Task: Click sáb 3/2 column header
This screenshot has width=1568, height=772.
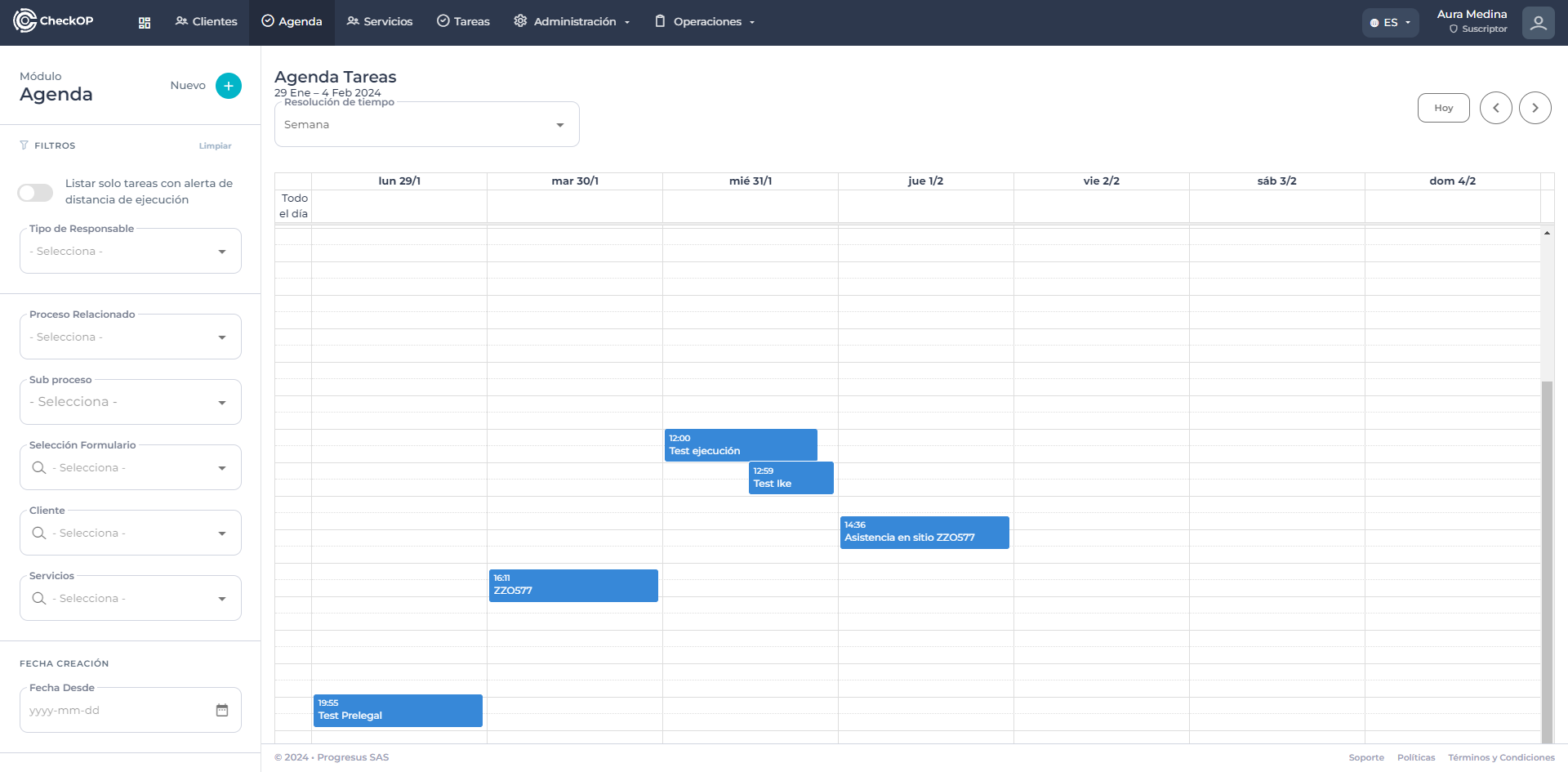Action: point(1277,181)
